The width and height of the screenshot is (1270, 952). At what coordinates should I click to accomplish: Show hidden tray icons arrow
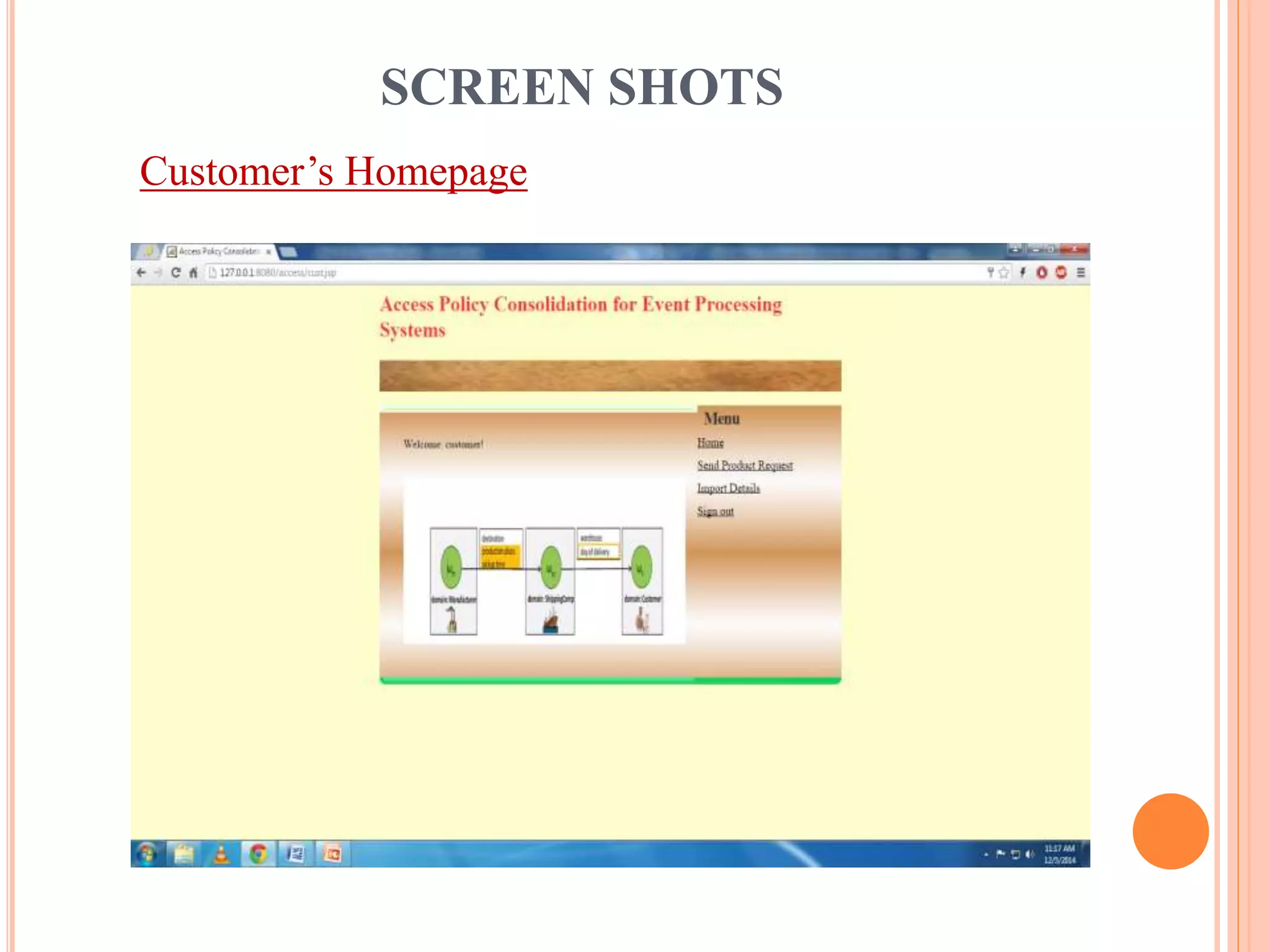point(985,855)
